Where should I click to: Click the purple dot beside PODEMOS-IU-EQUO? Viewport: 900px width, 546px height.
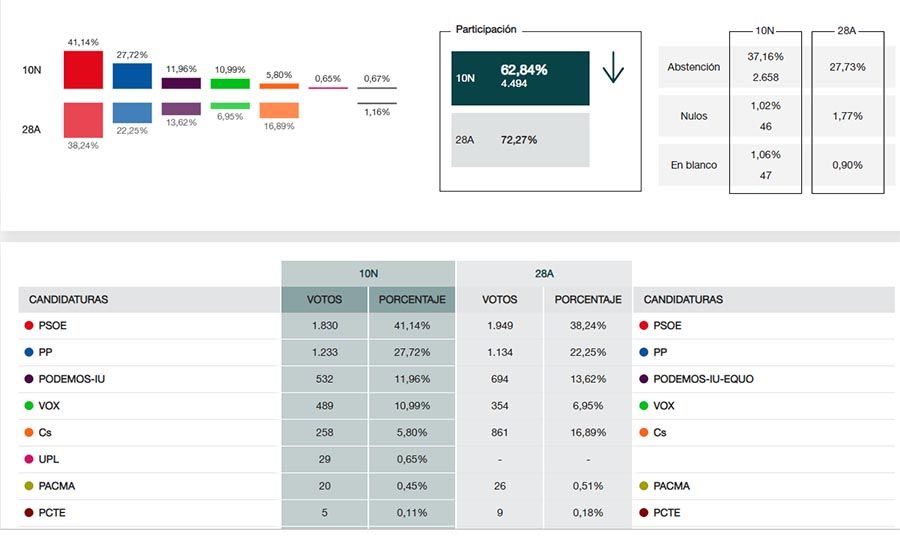pos(644,379)
